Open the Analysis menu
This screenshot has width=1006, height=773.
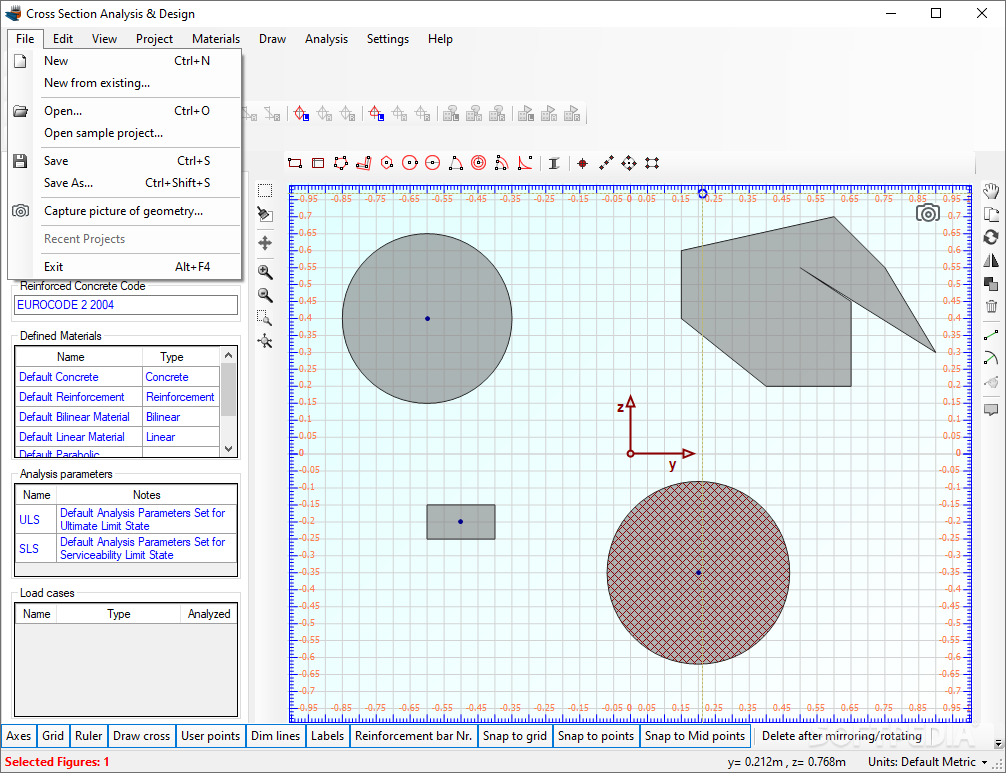326,39
